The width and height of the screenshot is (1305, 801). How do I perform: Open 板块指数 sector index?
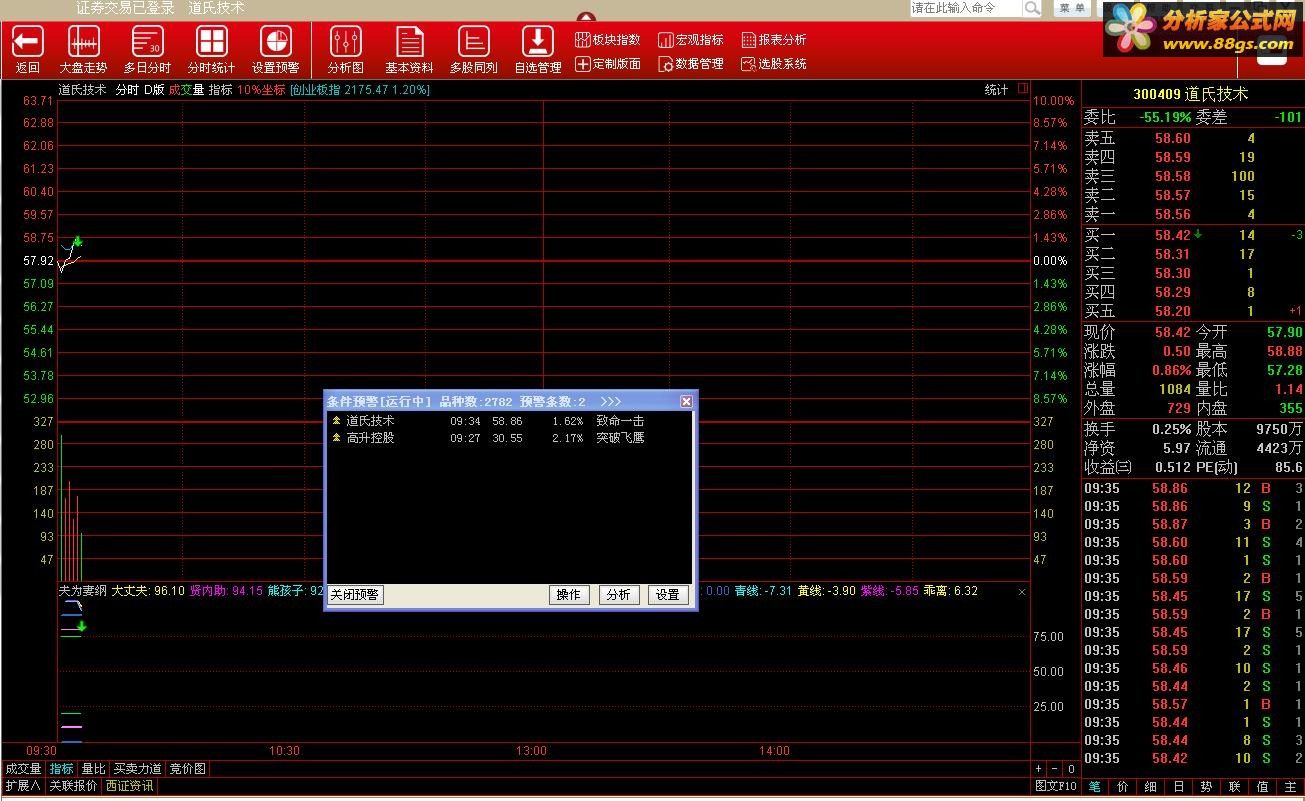click(x=608, y=40)
